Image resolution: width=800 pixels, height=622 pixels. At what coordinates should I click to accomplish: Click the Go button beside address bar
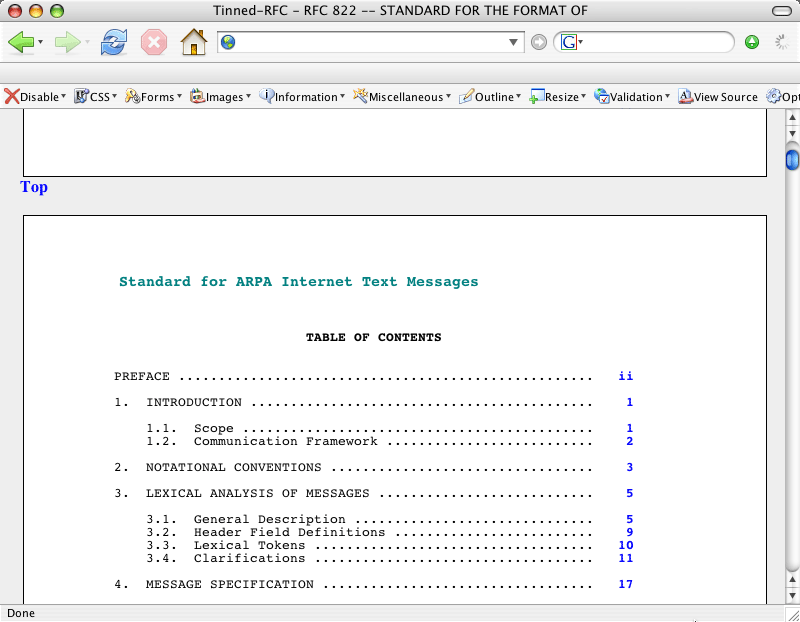coord(539,42)
